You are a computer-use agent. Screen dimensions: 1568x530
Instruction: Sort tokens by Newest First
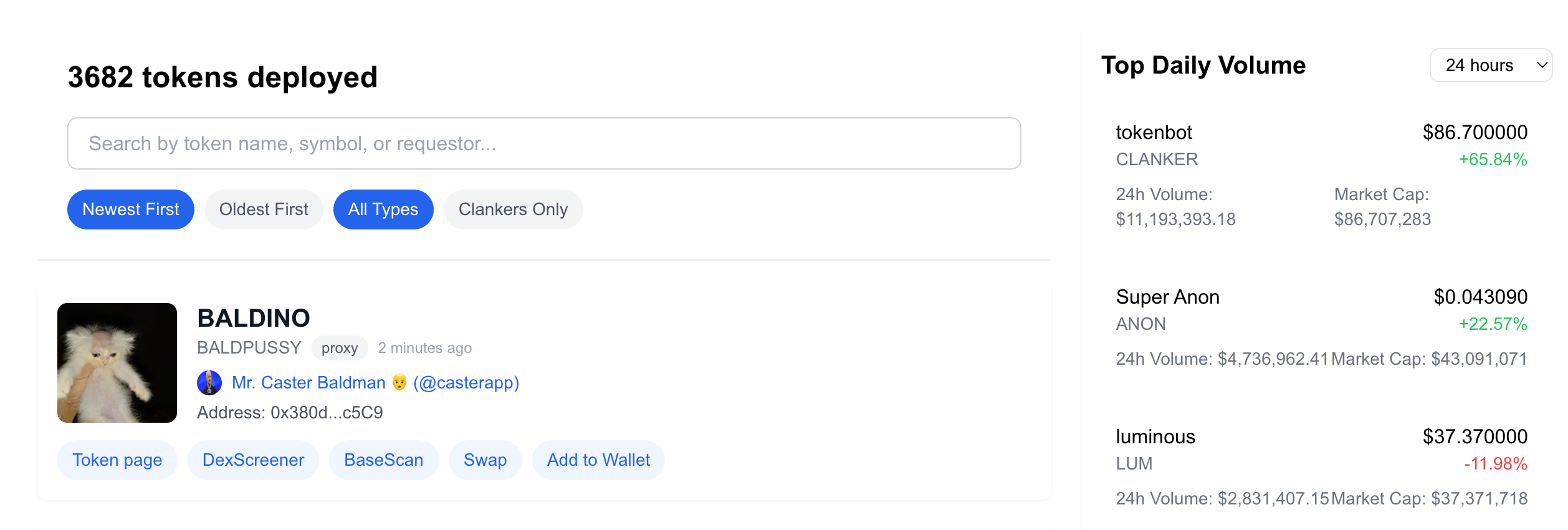(131, 210)
